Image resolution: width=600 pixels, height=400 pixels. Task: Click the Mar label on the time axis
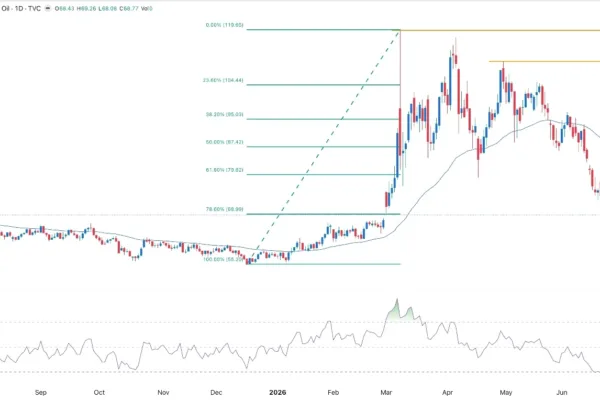(386, 392)
